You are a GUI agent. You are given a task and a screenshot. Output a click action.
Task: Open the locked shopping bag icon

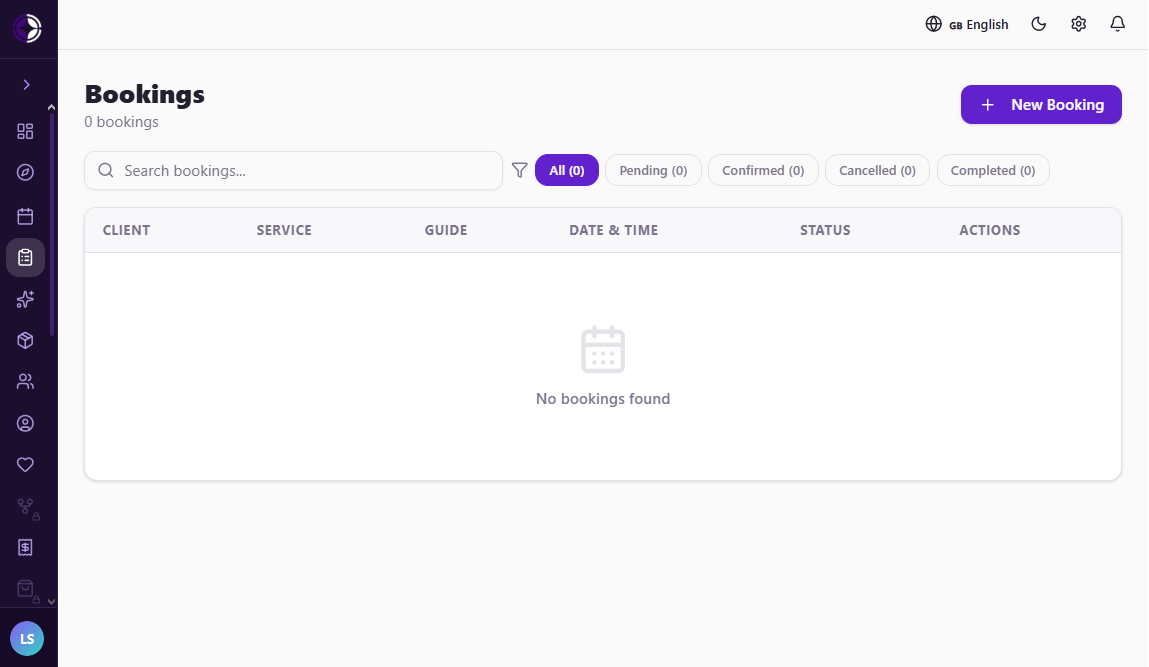click(x=27, y=591)
